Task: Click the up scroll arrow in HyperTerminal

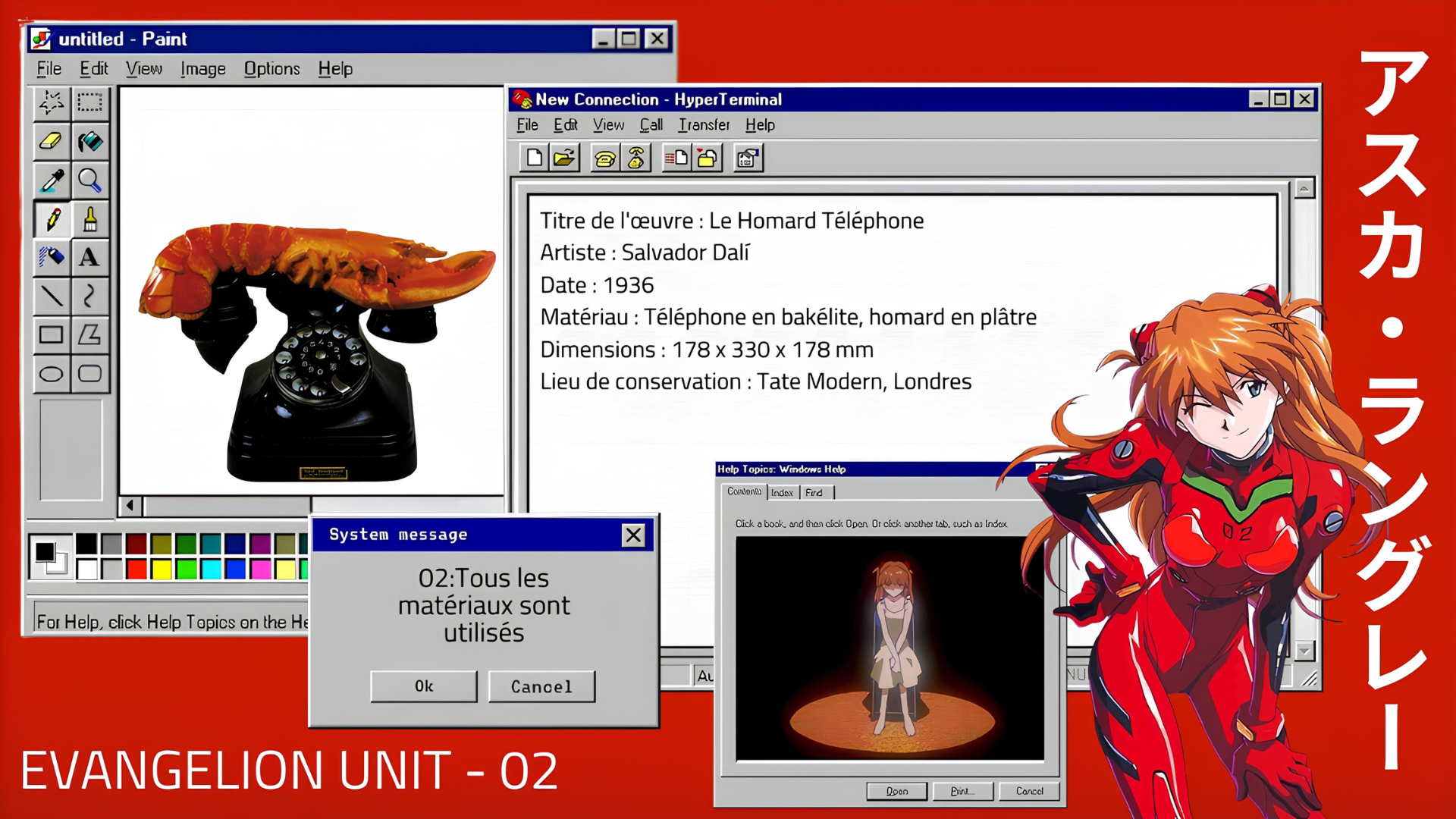Action: point(1304,188)
